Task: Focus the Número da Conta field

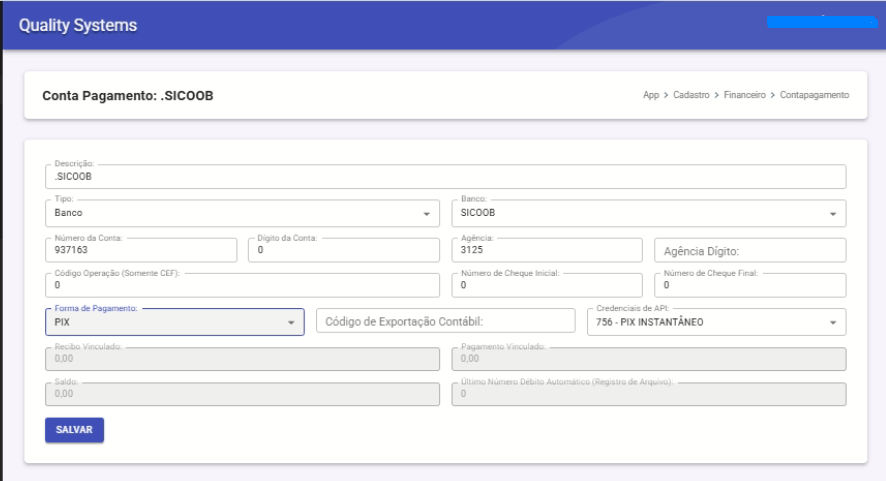Action: tap(141, 250)
